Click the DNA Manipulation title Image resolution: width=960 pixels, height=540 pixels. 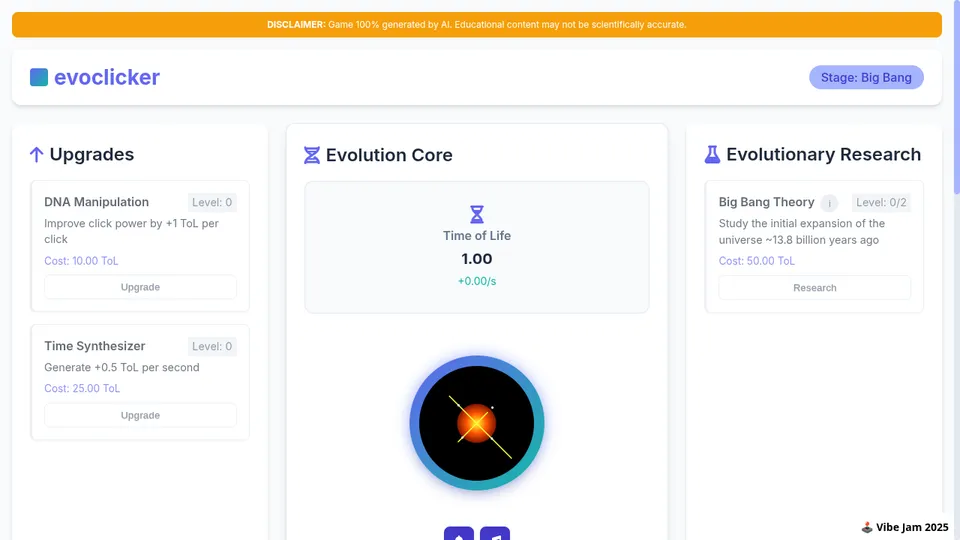click(x=96, y=202)
